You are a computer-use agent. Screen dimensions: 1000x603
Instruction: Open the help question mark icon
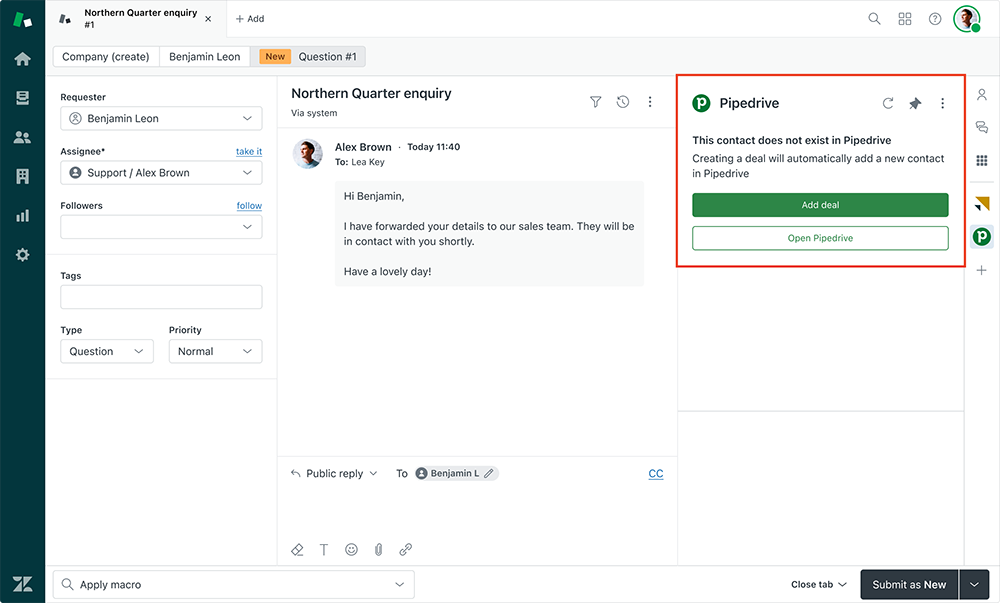[x=935, y=18]
